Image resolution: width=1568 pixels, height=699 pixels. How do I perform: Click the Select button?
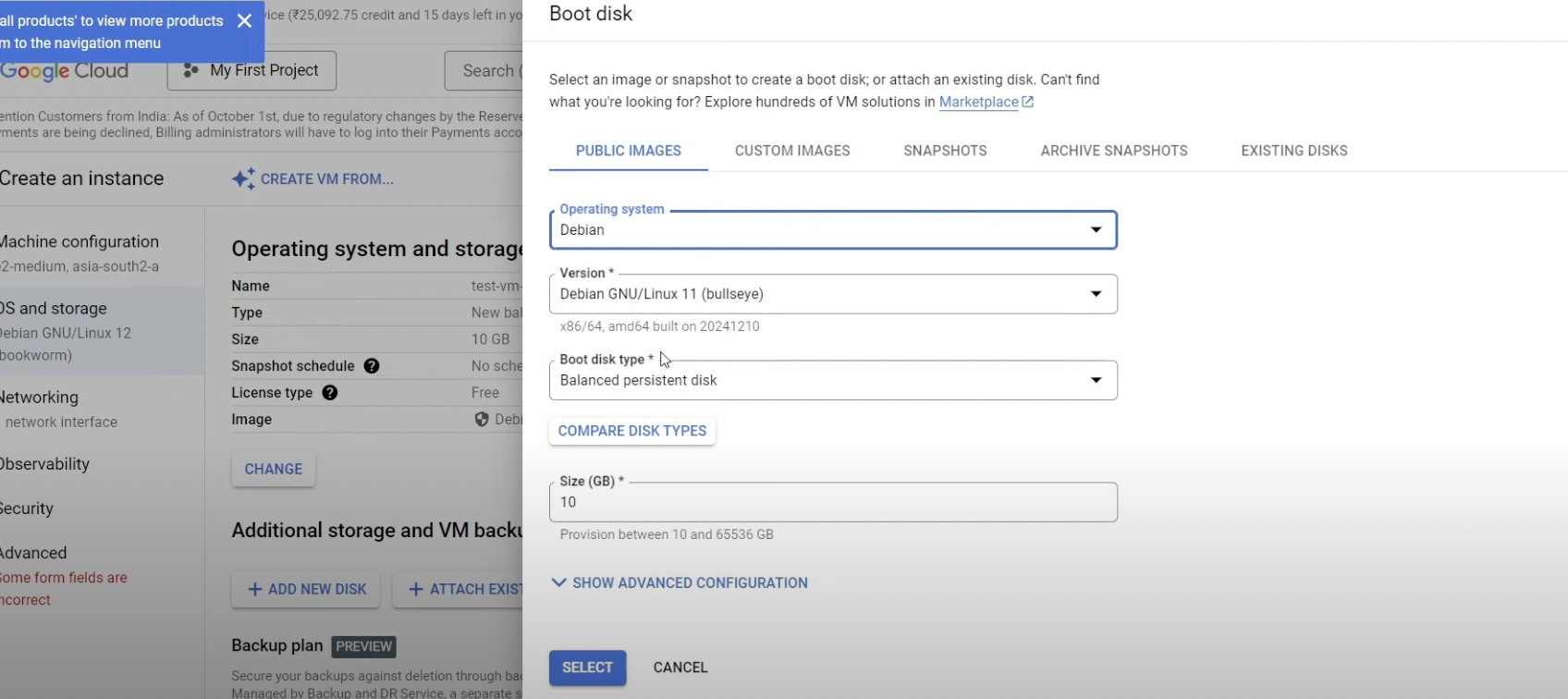587,668
